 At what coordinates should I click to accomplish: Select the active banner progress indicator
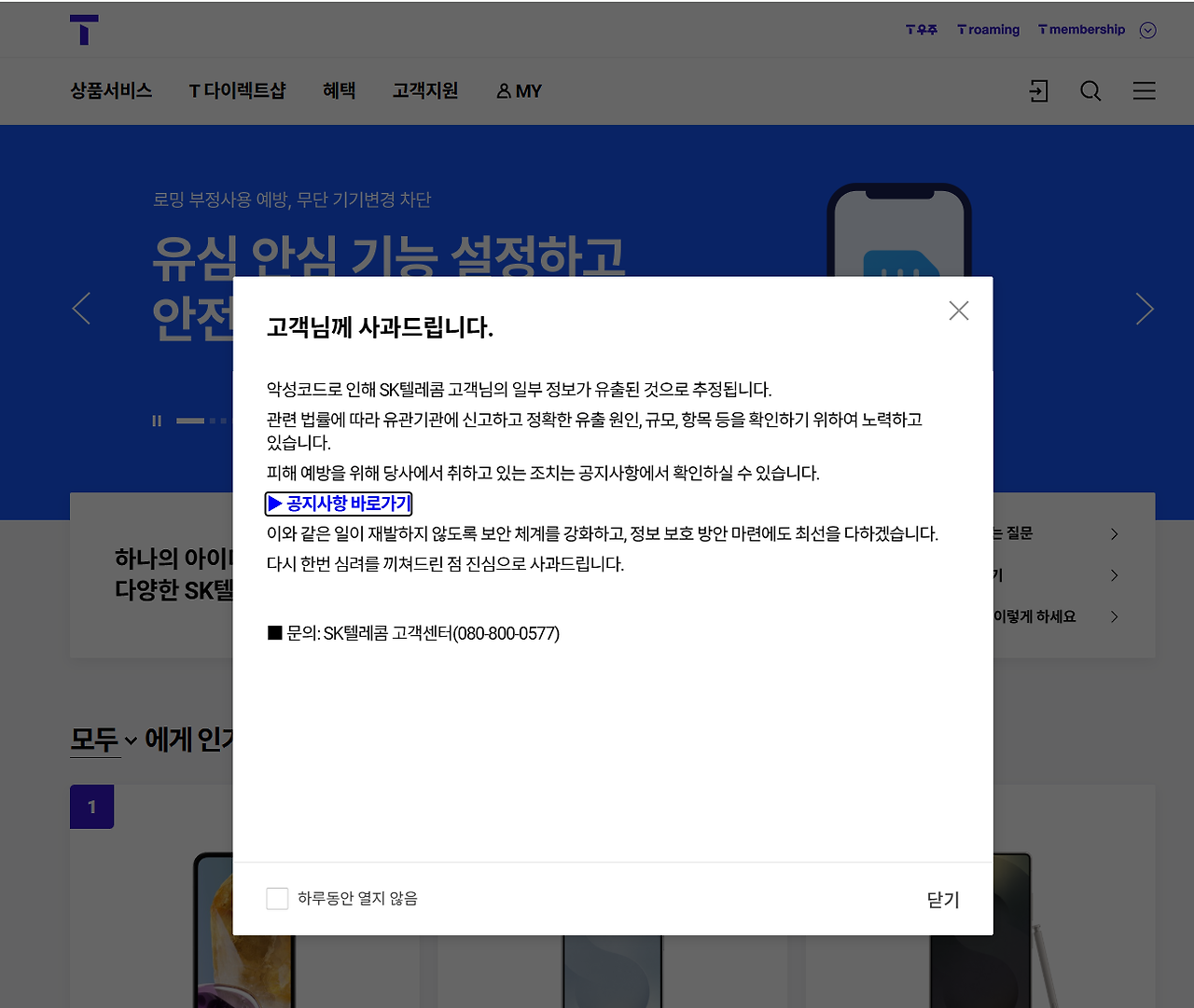pos(190,421)
